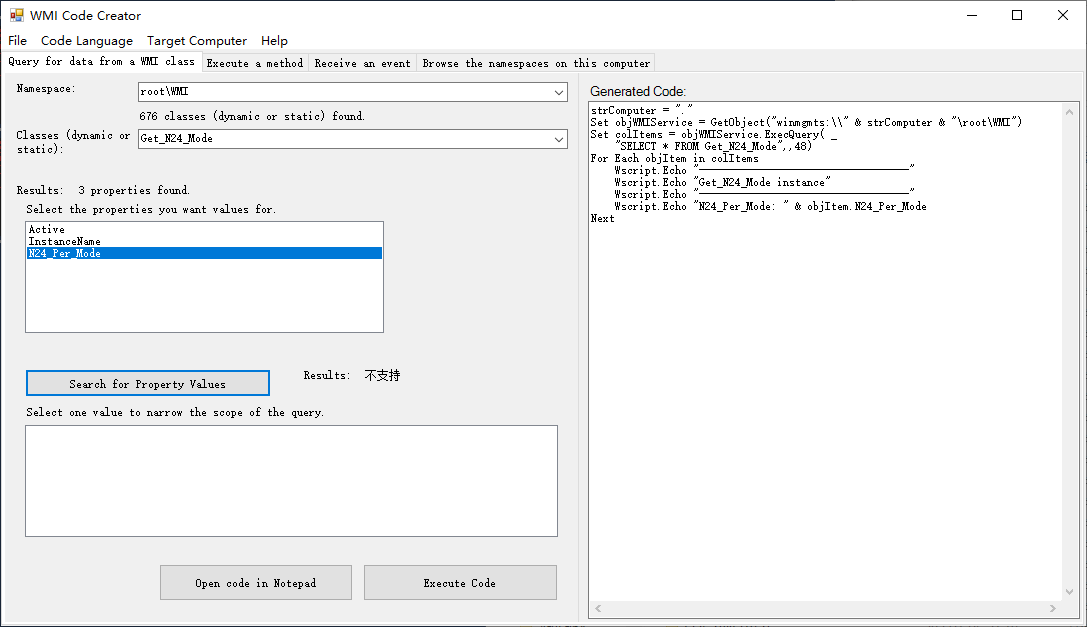Viewport: 1087px width, 627px height.
Task: Click the WMI Code Creator title bar icon
Action: click(19, 15)
